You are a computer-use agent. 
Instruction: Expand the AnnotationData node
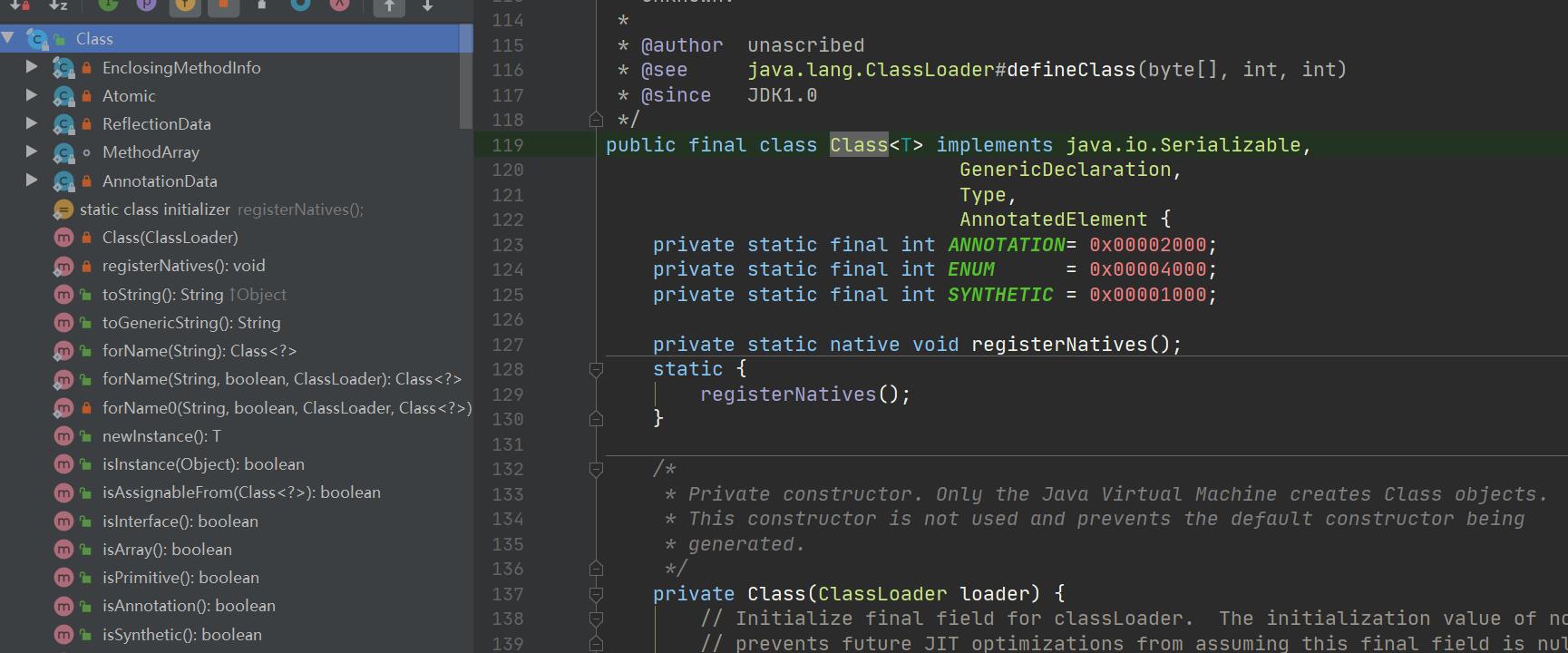coord(32,180)
